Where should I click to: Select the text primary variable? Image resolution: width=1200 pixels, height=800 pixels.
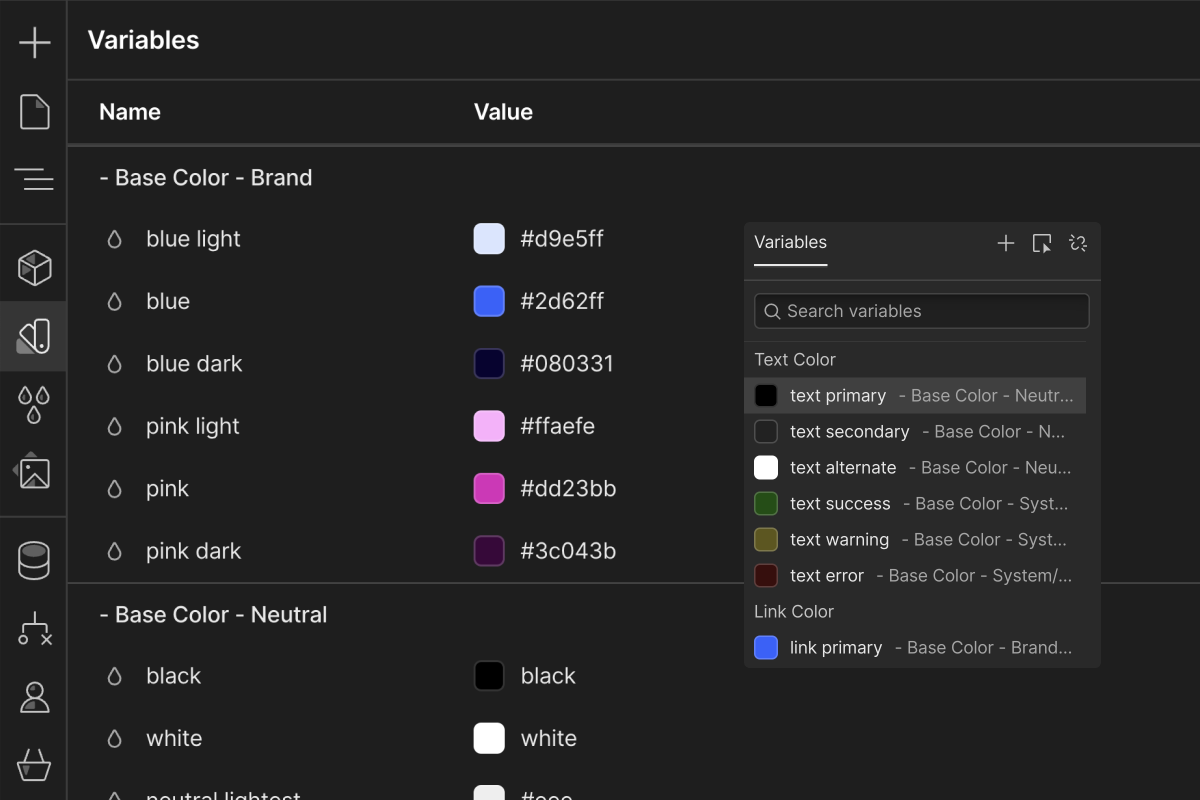[838, 396]
